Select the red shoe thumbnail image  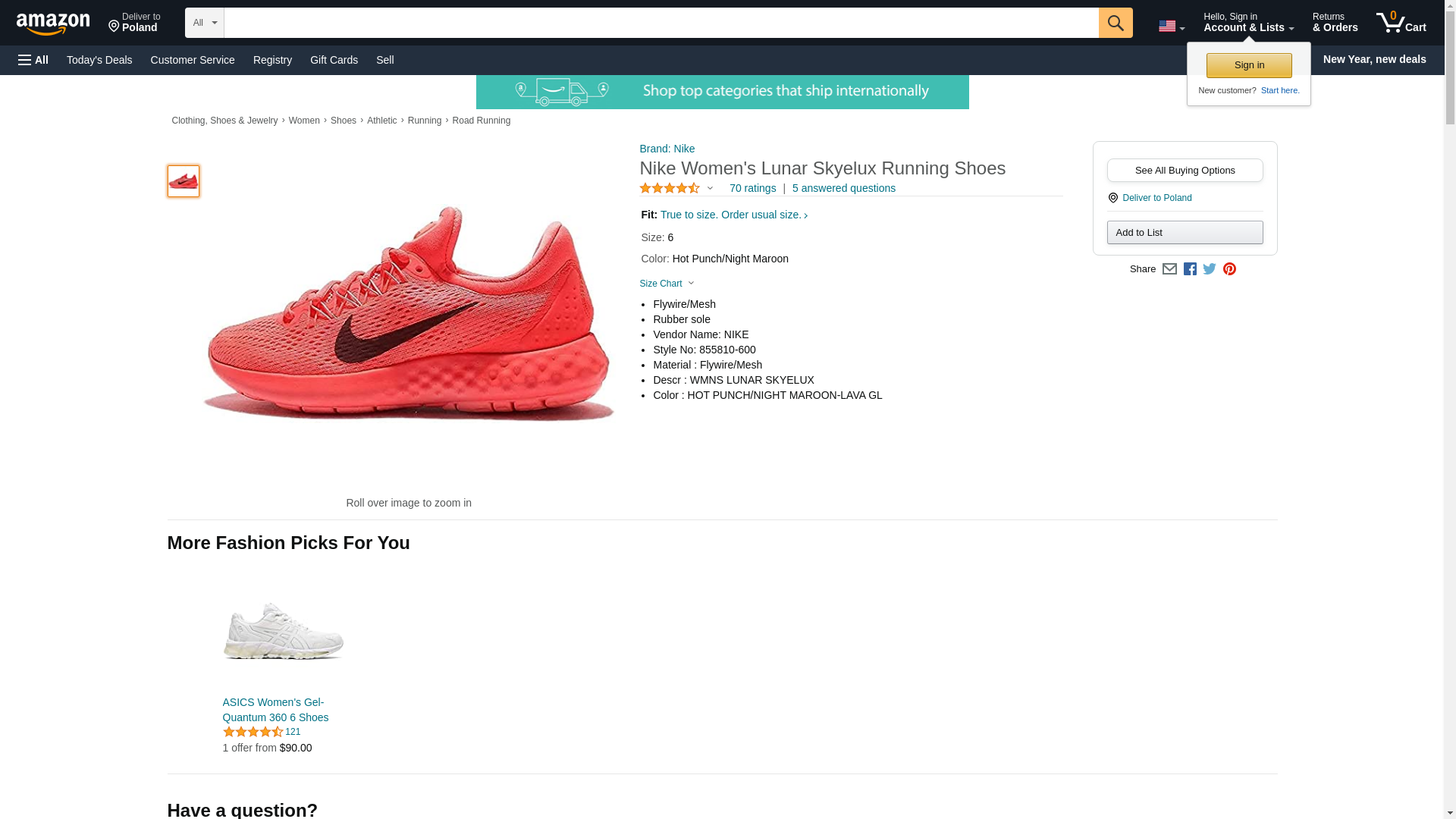coord(184,181)
